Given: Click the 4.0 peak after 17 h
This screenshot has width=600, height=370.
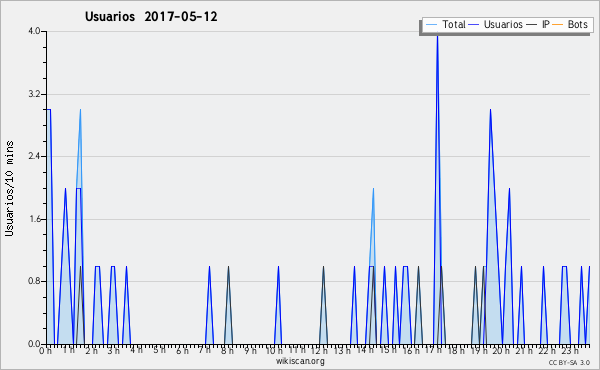Looking at the screenshot, I should [x=437, y=35].
